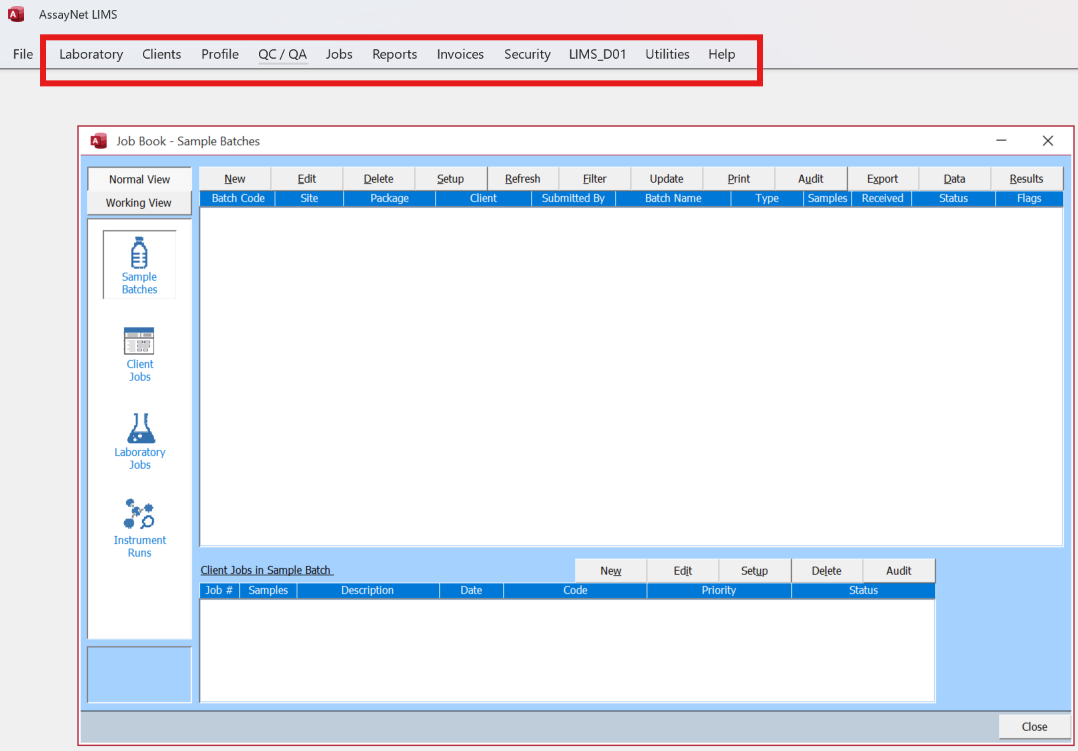1078x751 pixels.
Task: Click Audit in sample batches toolbar
Action: [811, 179]
